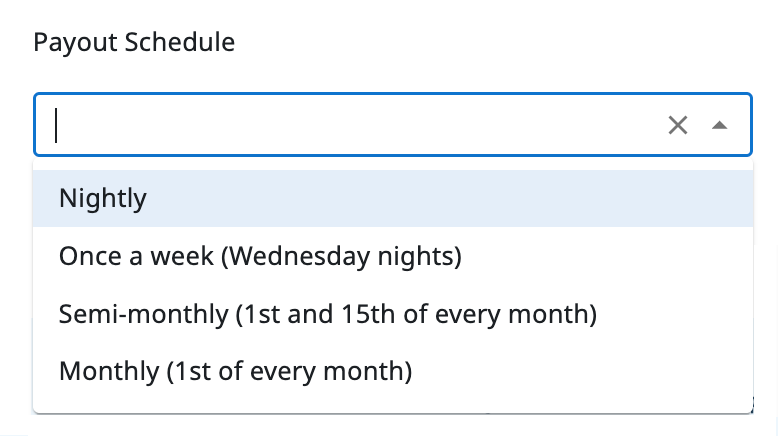The image size is (778, 436).
Task: Toggle the dropdown via the triangle arrow
Action: [719, 125]
